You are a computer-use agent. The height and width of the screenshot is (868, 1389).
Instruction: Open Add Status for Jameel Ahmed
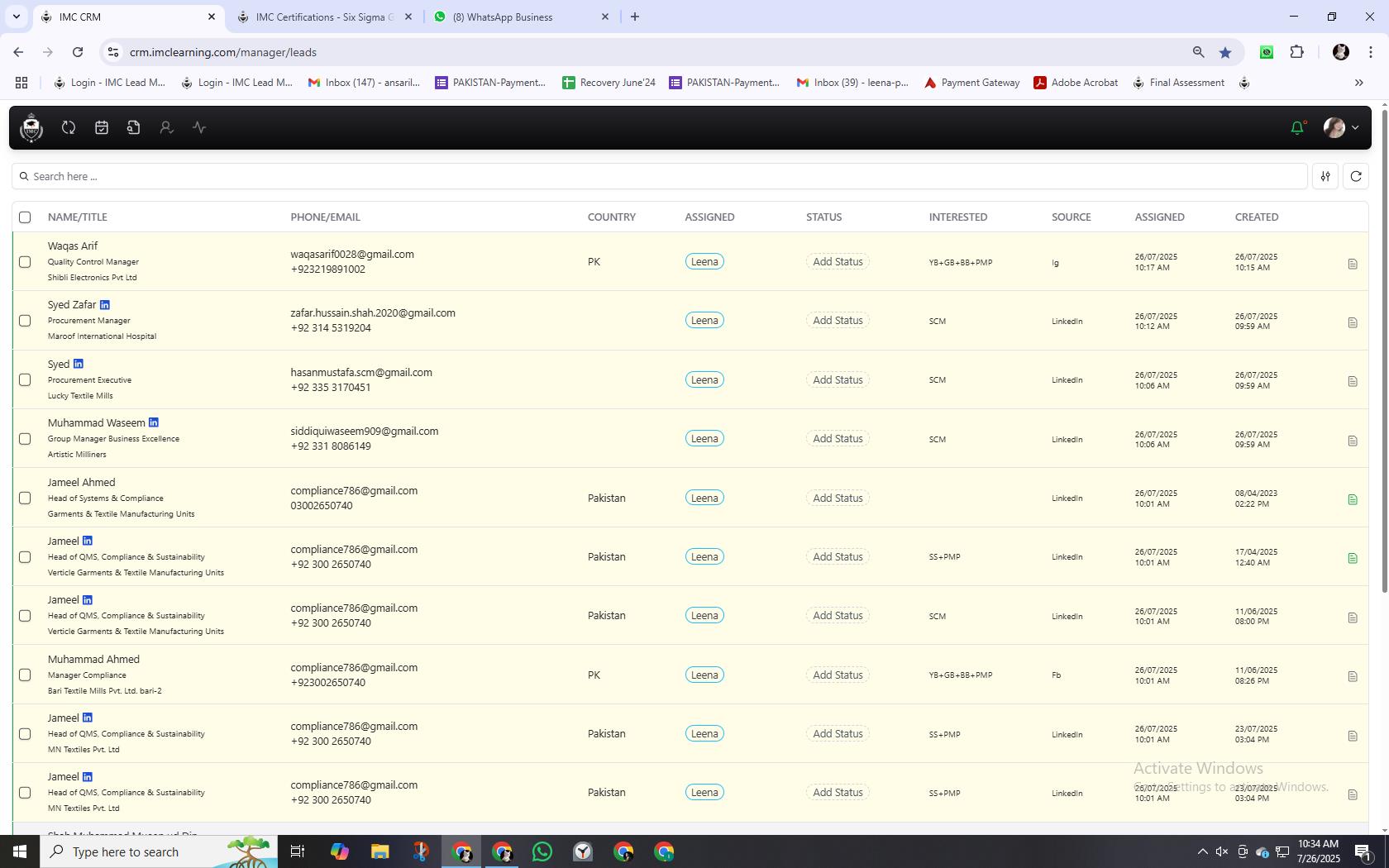838,498
